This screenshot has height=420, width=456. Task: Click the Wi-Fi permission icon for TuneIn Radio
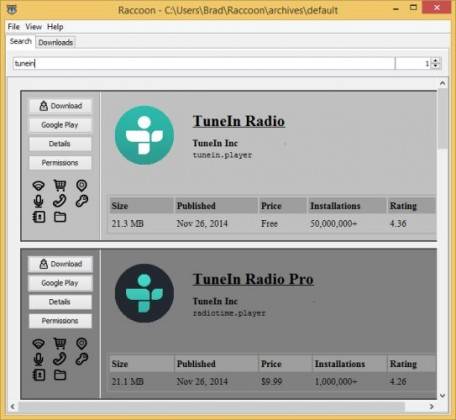(38, 185)
